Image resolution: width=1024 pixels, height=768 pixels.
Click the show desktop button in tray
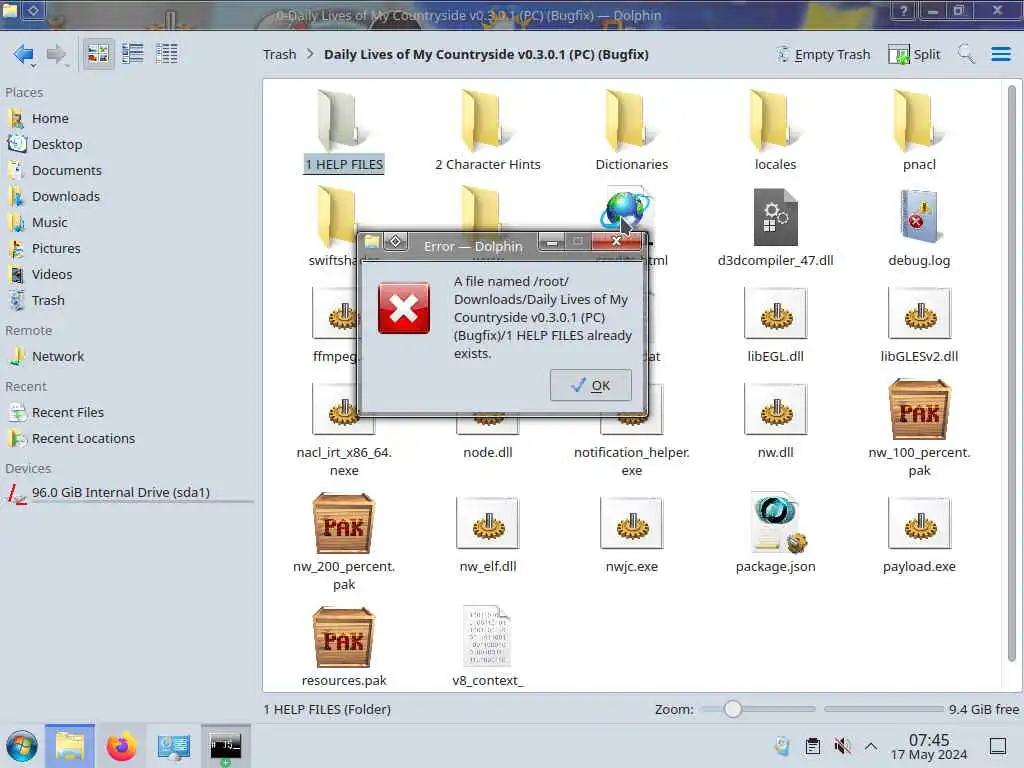click(x=998, y=746)
